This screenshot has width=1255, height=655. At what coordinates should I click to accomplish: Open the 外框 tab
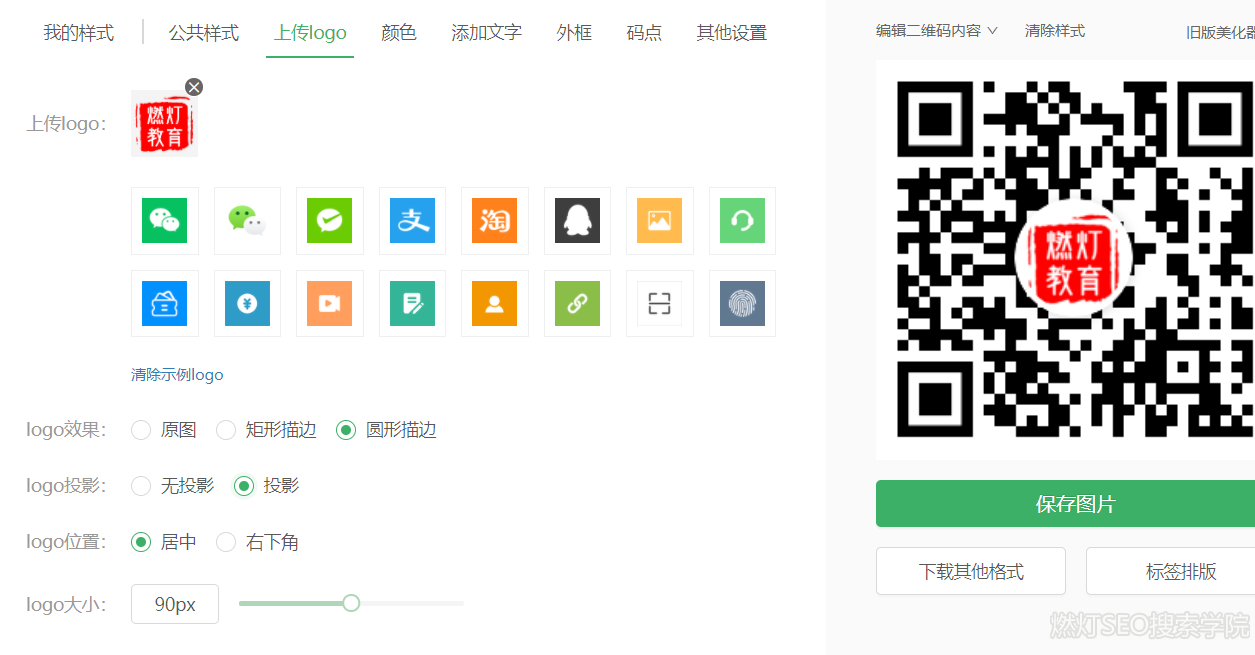point(574,33)
